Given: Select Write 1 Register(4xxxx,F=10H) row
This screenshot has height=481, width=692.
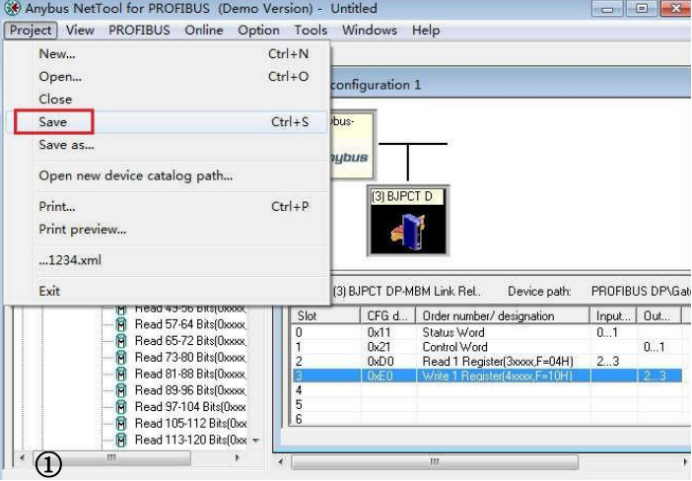Looking at the screenshot, I should pos(487,376).
